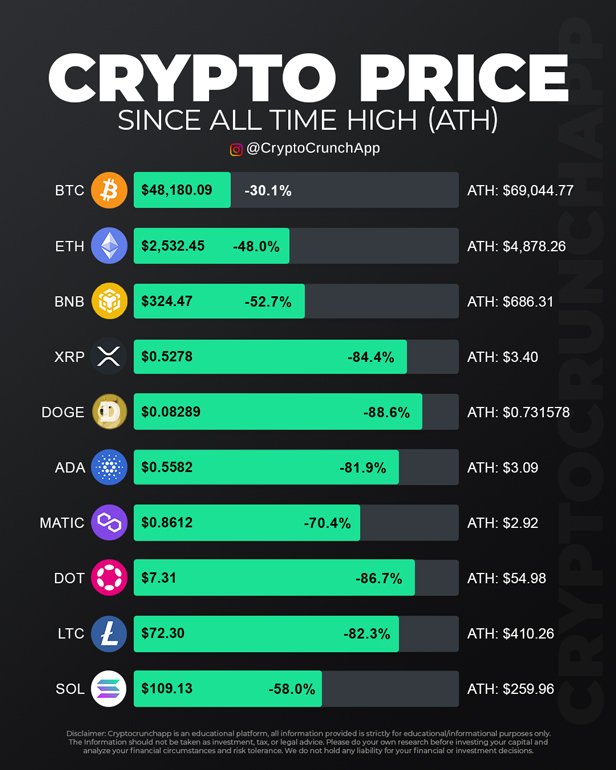Click the black XRP logo icon
Viewport: 616px width, 770px height.
tap(109, 356)
